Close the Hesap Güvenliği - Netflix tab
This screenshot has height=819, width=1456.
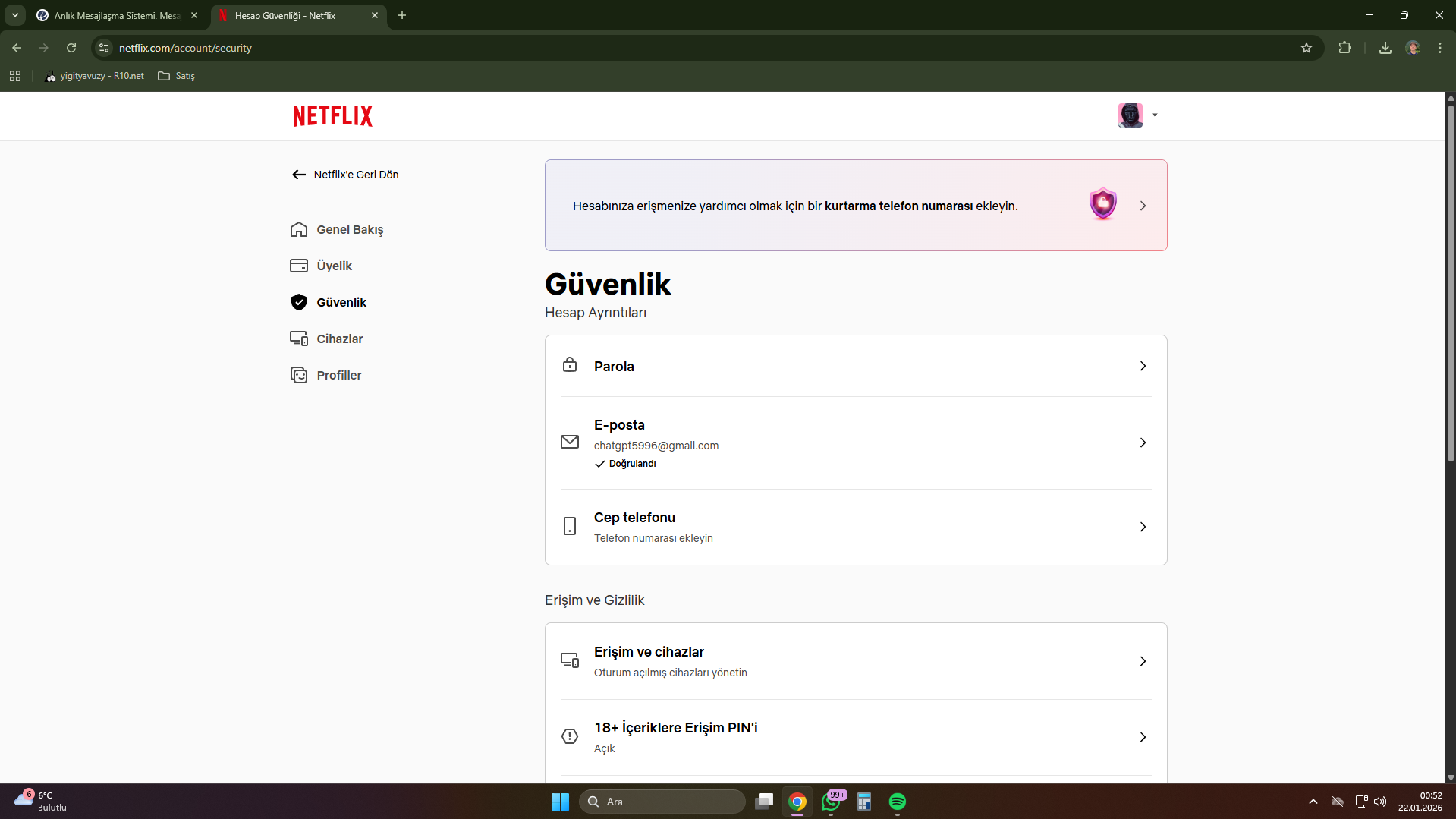coord(375,15)
